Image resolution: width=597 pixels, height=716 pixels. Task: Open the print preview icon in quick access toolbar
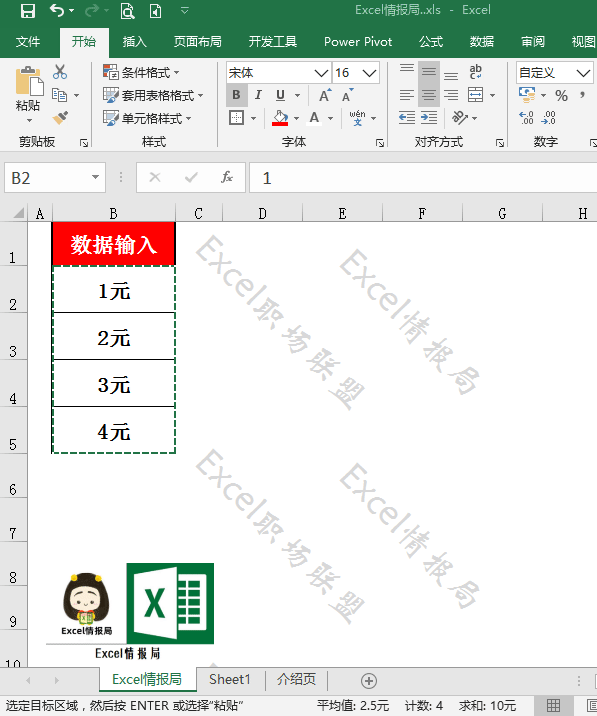[x=127, y=11]
